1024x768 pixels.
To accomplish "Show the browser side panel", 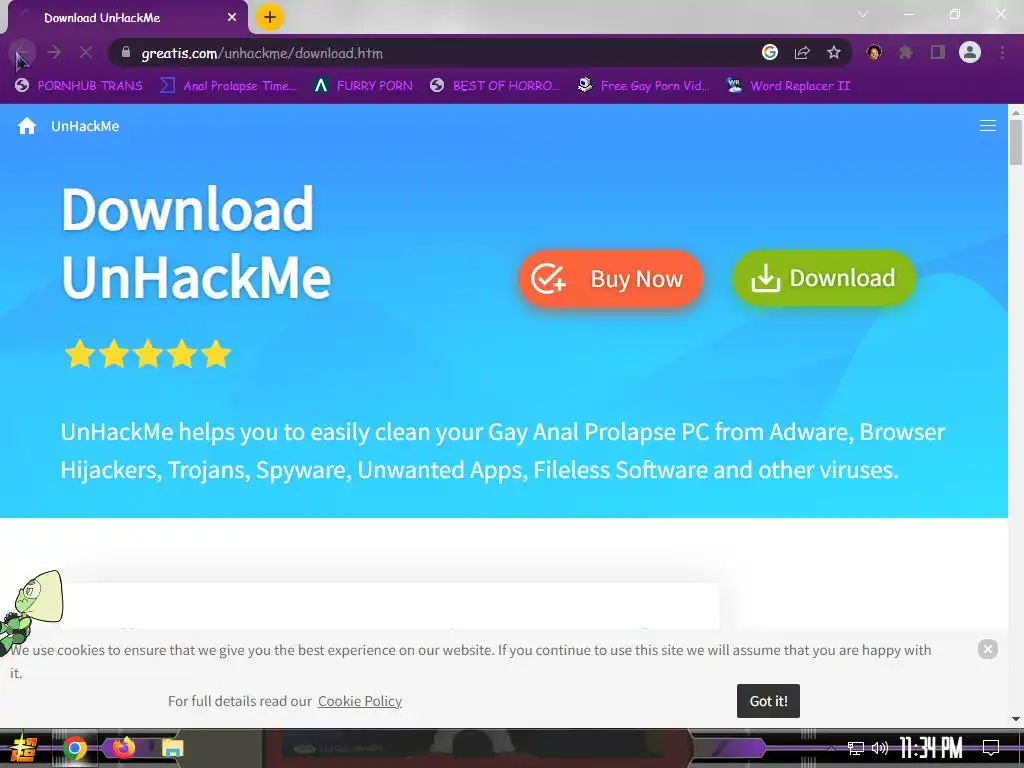I will click(938, 52).
